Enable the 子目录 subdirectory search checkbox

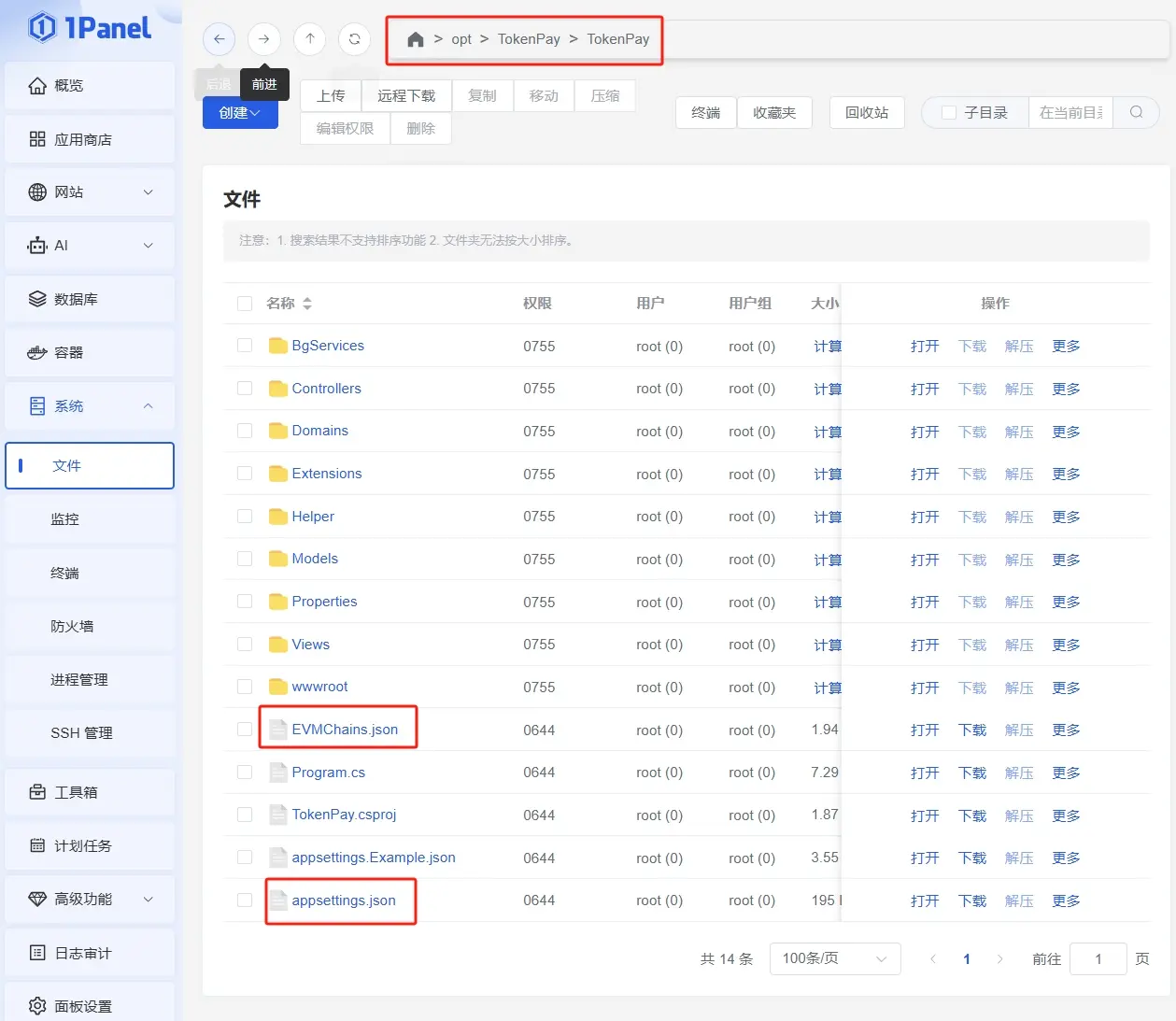949,112
